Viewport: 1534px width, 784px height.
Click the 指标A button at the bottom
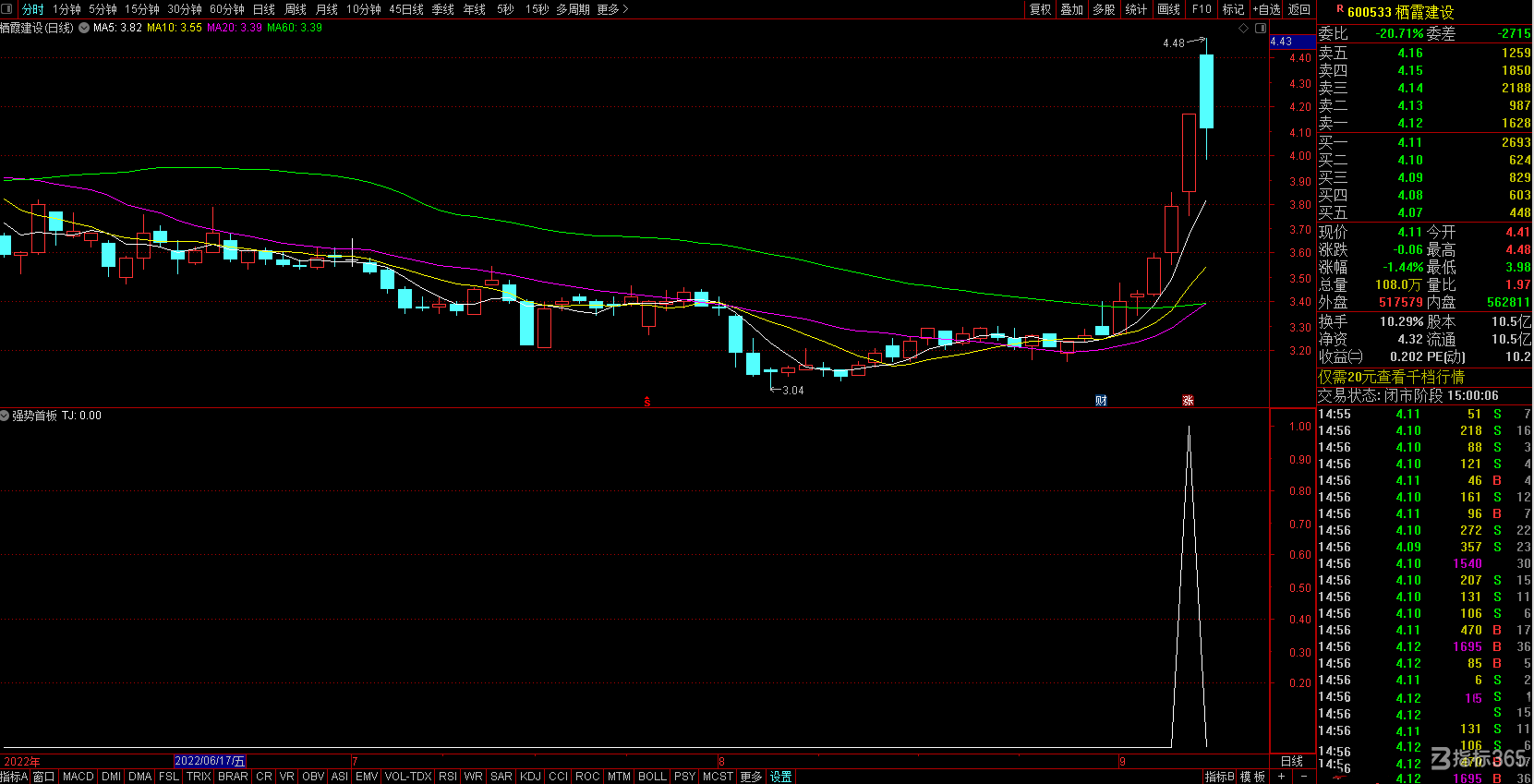[15, 777]
